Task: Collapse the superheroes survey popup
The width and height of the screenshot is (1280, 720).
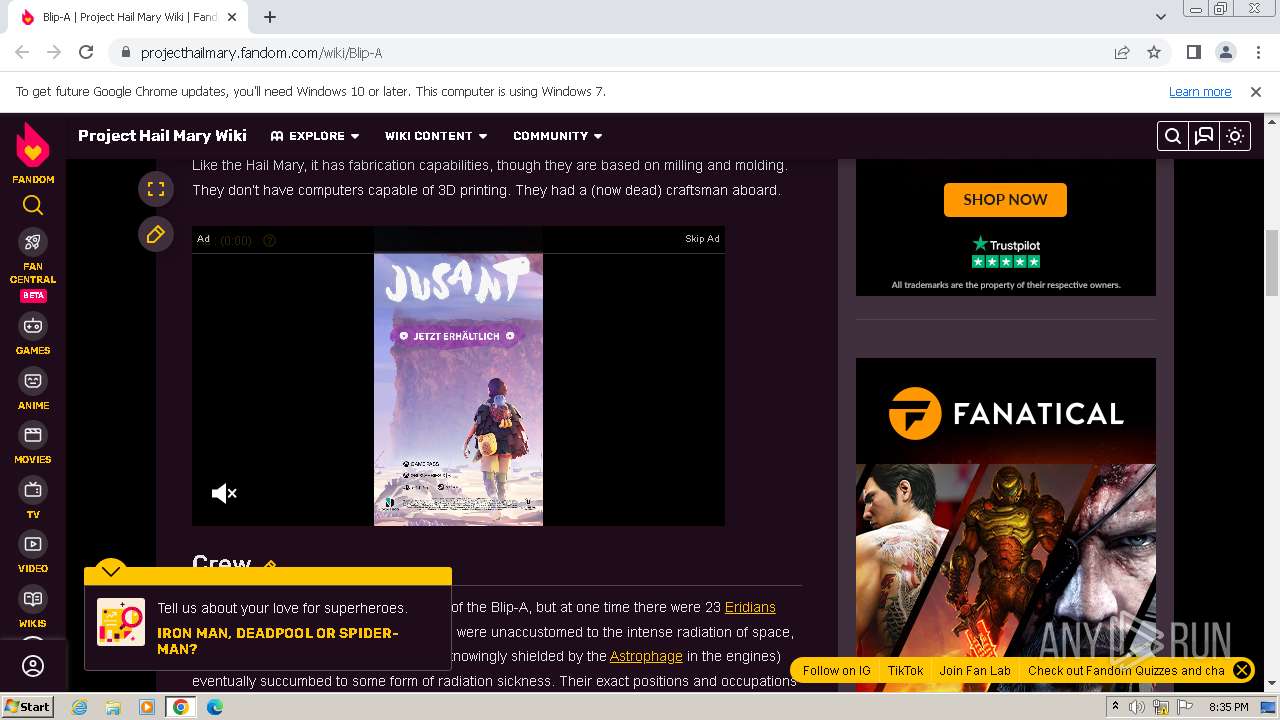Action: pyautogui.click(x=111, y=570)
